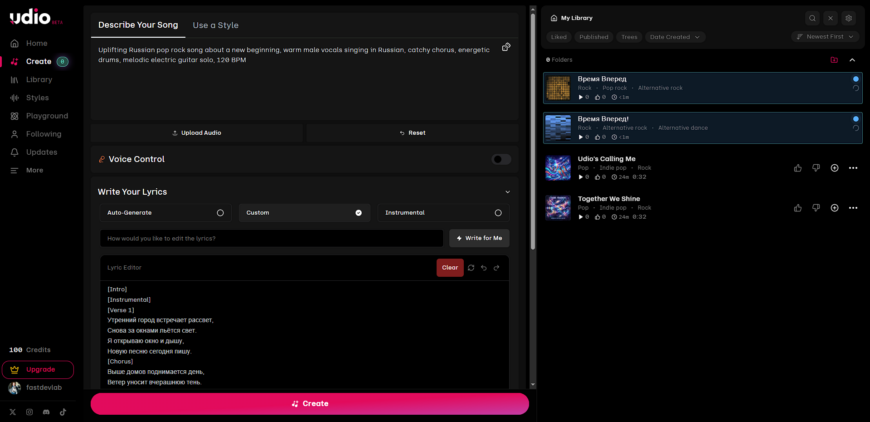Click the lyrics edit instruction field

[x=271, y=238]
